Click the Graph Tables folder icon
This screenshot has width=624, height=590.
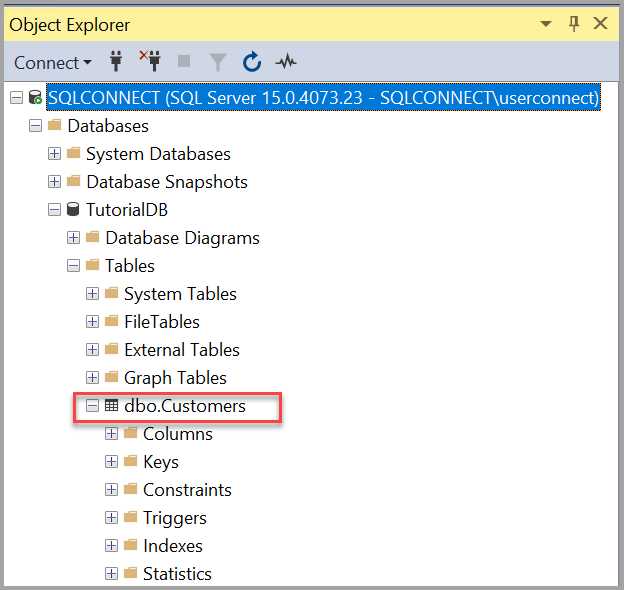pos(111,377)
